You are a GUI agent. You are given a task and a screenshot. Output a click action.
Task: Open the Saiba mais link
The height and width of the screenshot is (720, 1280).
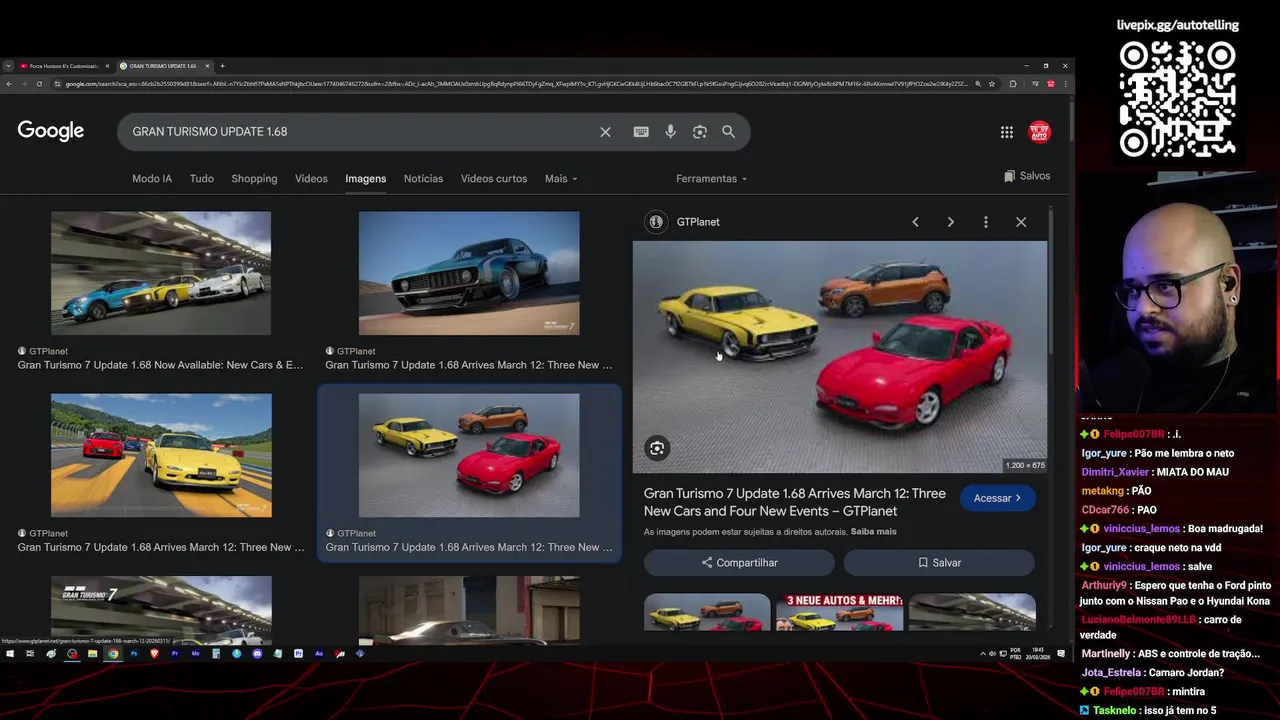tap(873, 532)
